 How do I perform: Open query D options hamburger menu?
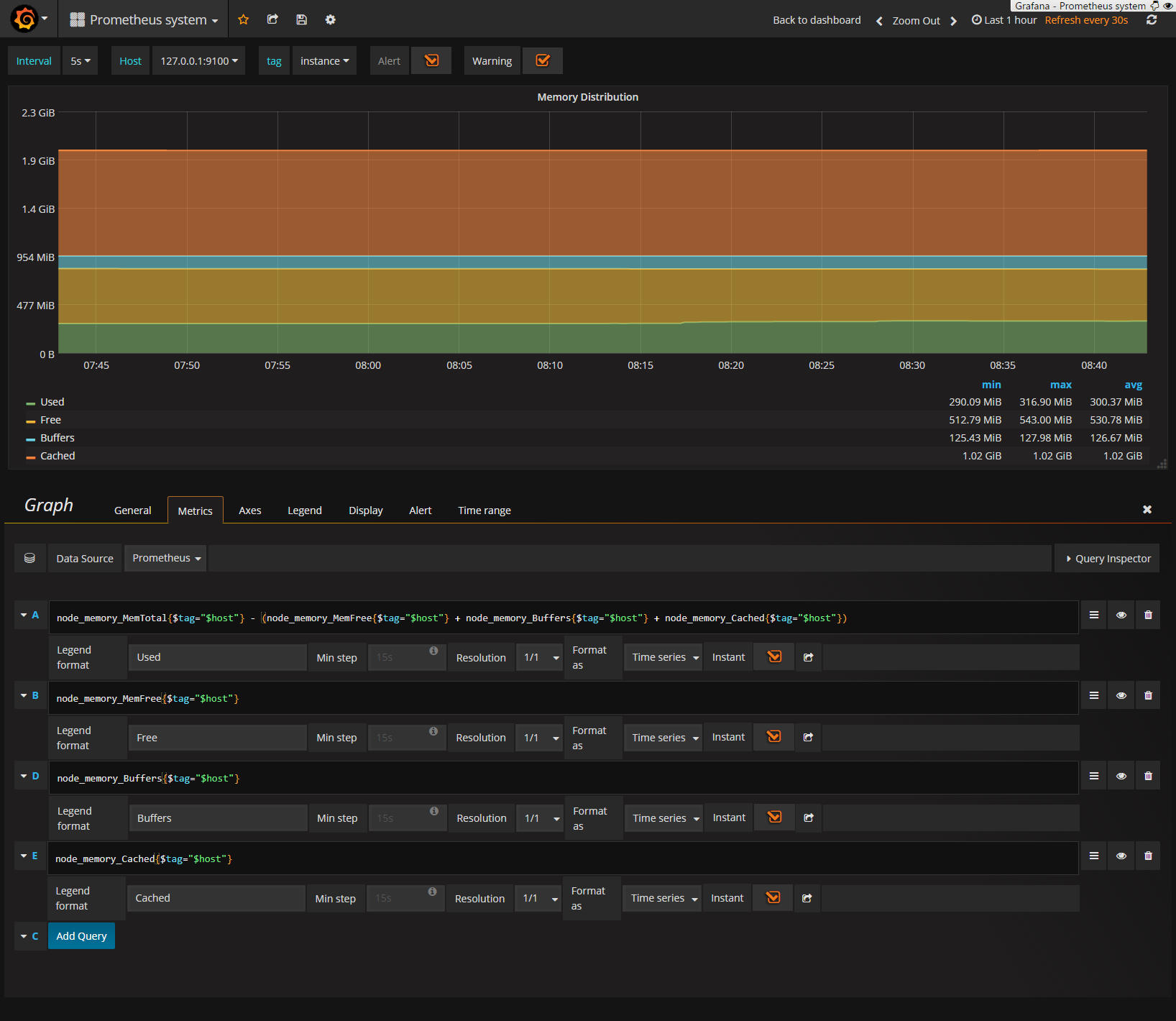click(x=1094, y=777)
